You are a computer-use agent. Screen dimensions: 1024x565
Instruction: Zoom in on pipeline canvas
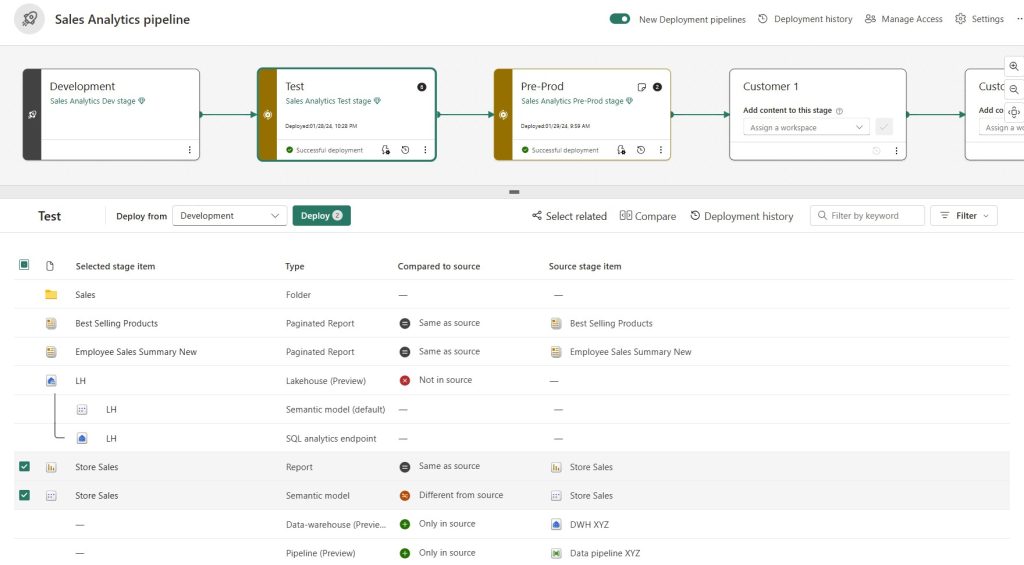point(1014,67)
